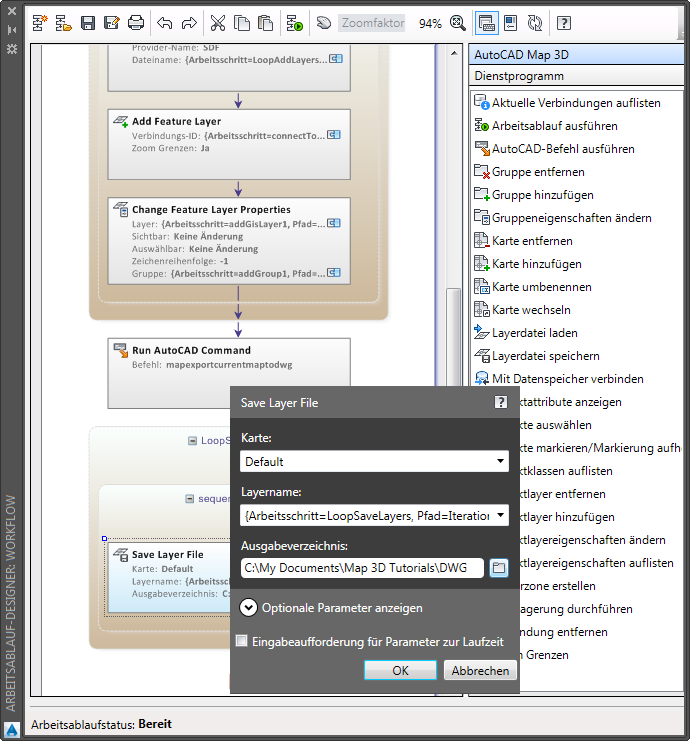Click the Ausgabeverzeichnis browse folder icon
Viewport: 690px width, 741px height.
click(499, 568)
